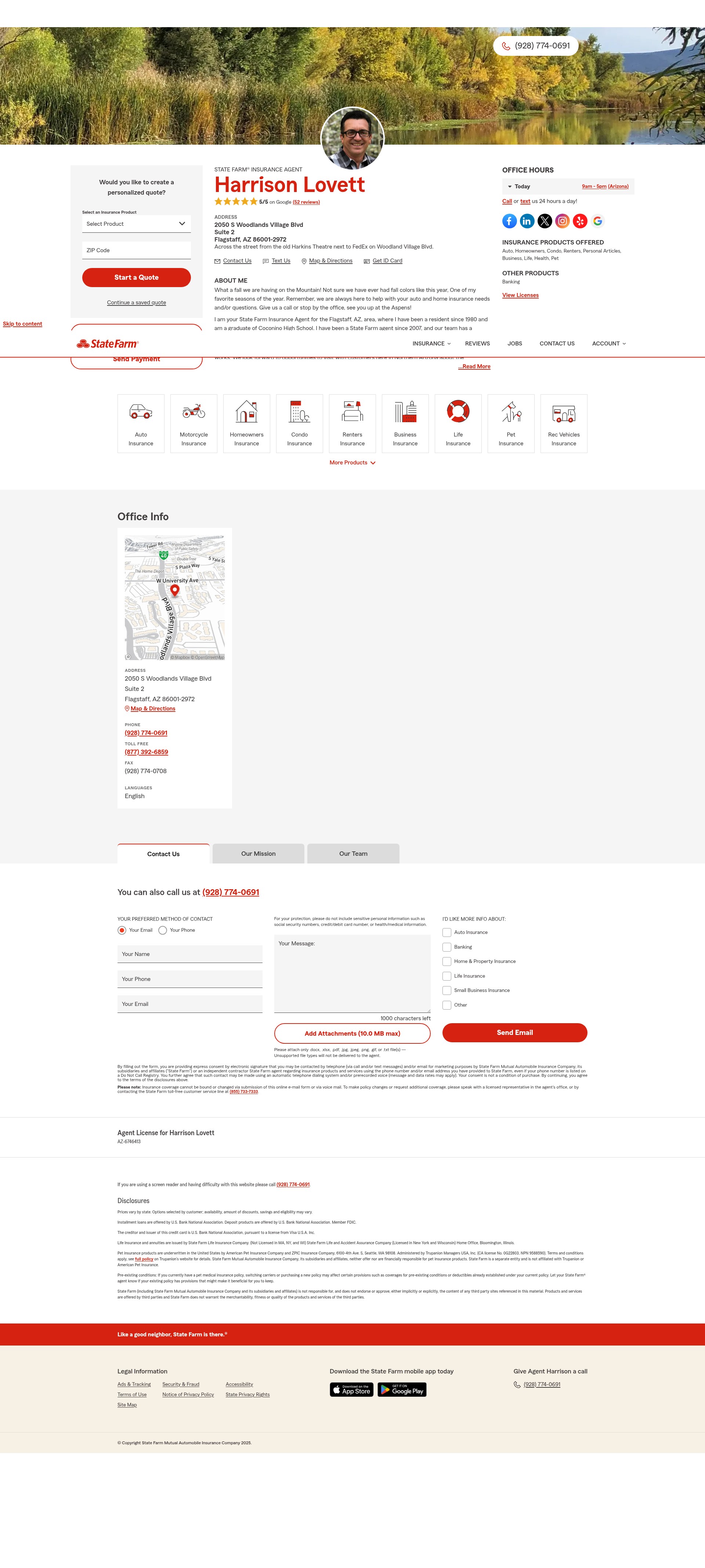Image resolution: width=705 pixels, height=1568 pixels.
Task: Click the State Farm logo in navigation bar
Action: (x=108, y=344)
